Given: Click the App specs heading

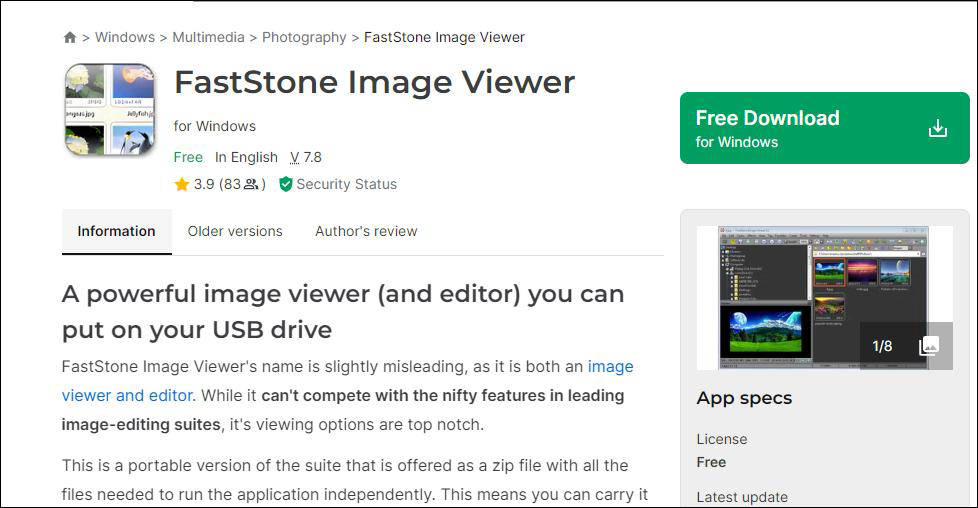Looking at the screenshot, I should tap(744, 398).
